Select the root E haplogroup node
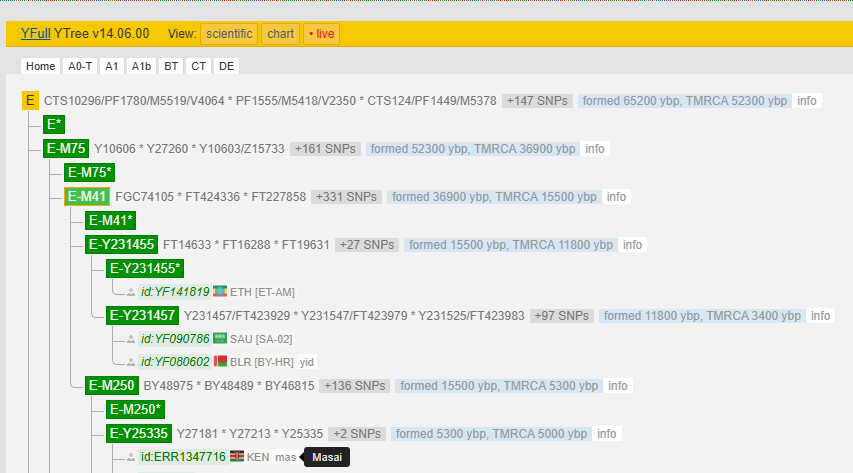The image size is (853, 473). coord(30,101)
